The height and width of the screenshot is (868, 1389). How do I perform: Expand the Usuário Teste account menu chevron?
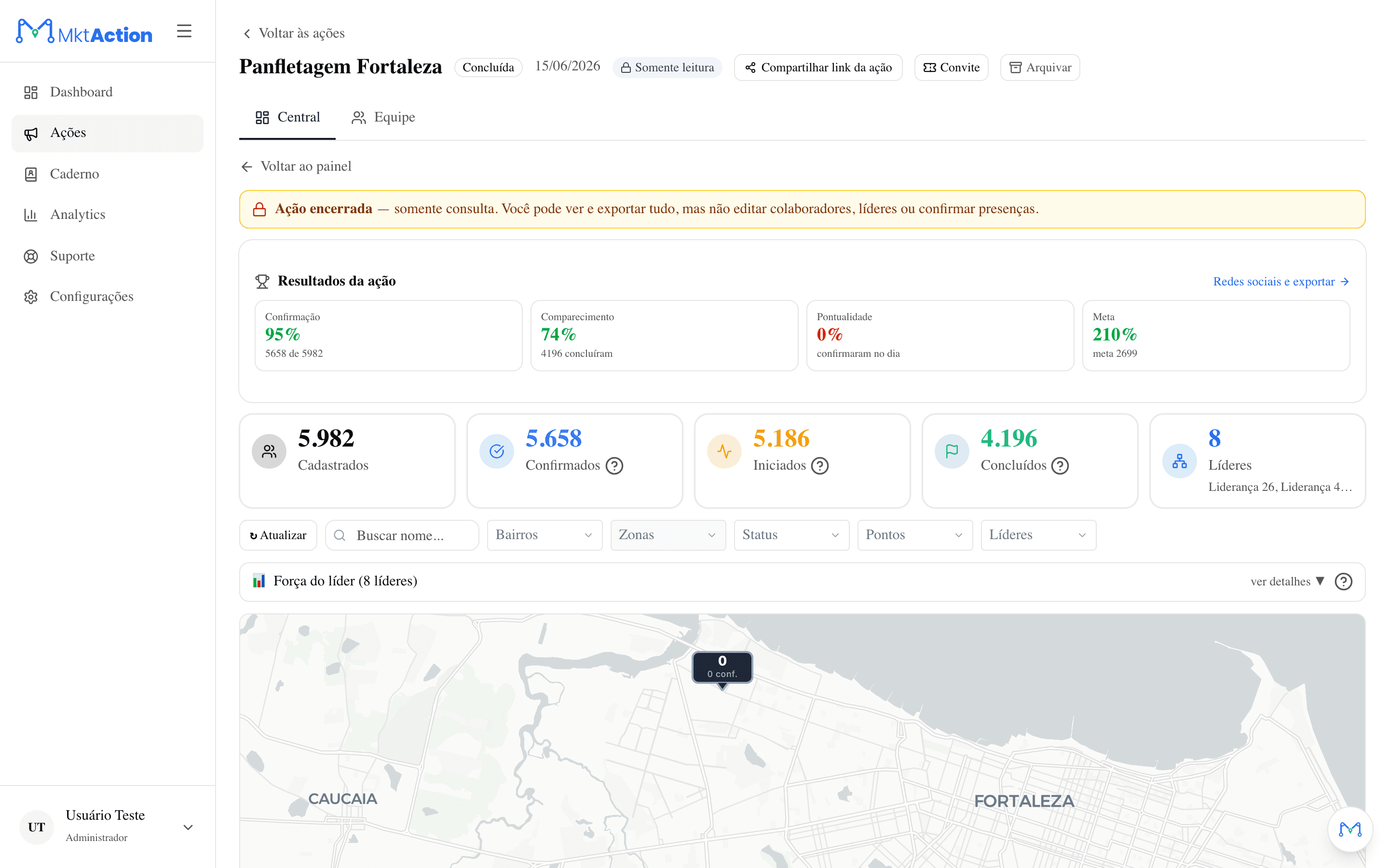[188, 827]
